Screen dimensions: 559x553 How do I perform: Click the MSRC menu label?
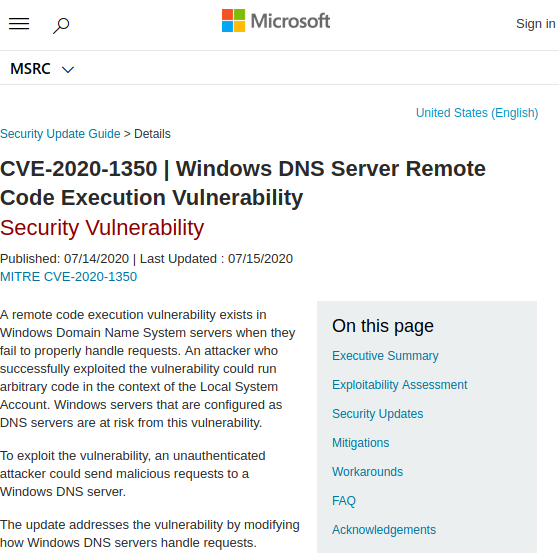tap(30, 69)
